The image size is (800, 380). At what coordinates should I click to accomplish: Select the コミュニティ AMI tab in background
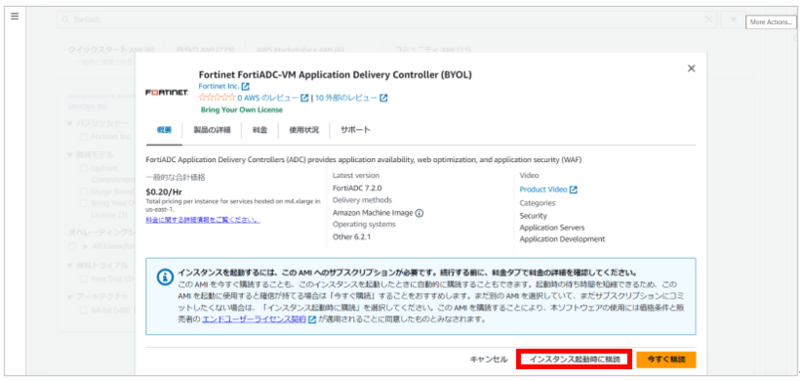pos(433,49)
